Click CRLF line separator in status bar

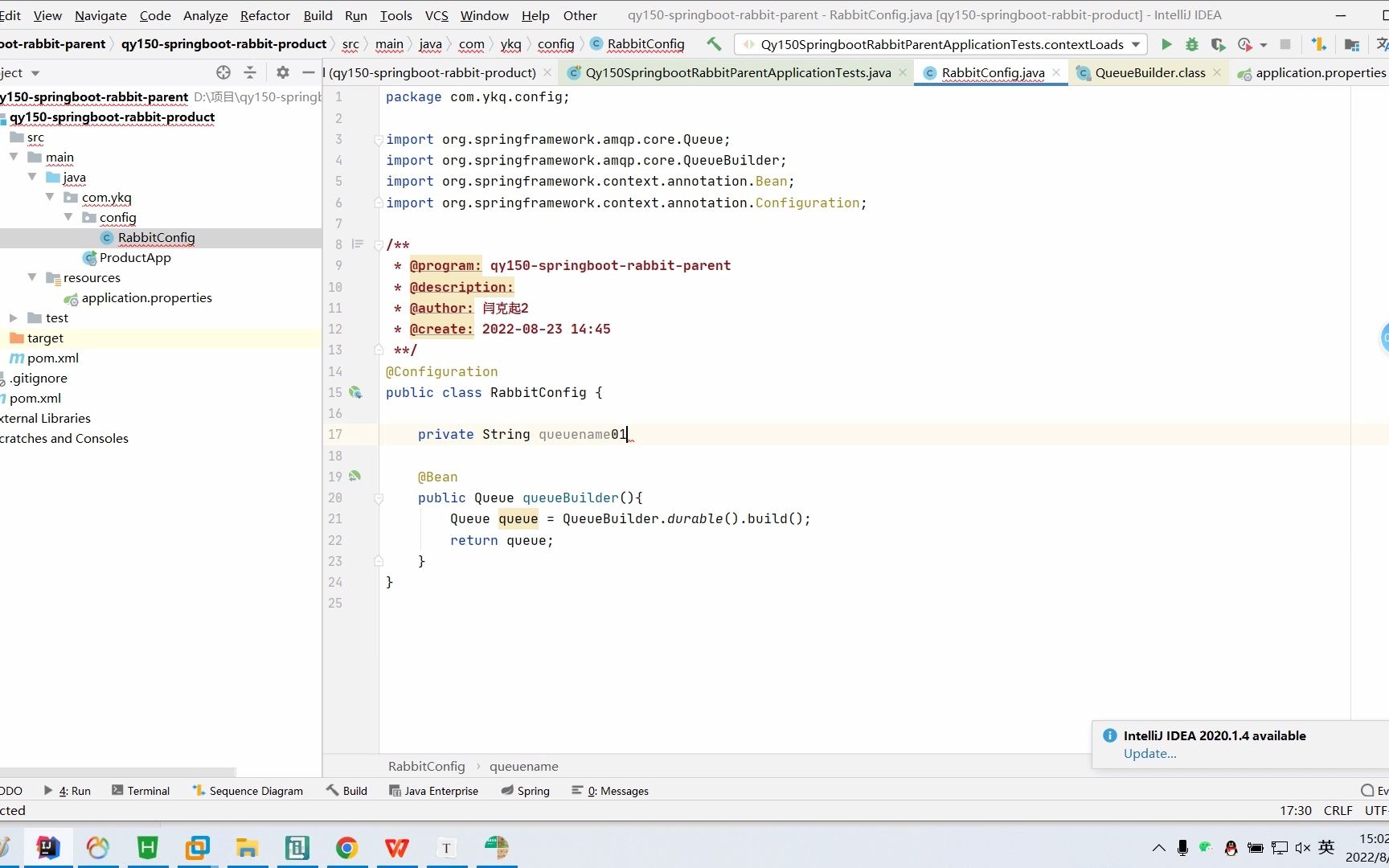click(x=1338, y=811)
